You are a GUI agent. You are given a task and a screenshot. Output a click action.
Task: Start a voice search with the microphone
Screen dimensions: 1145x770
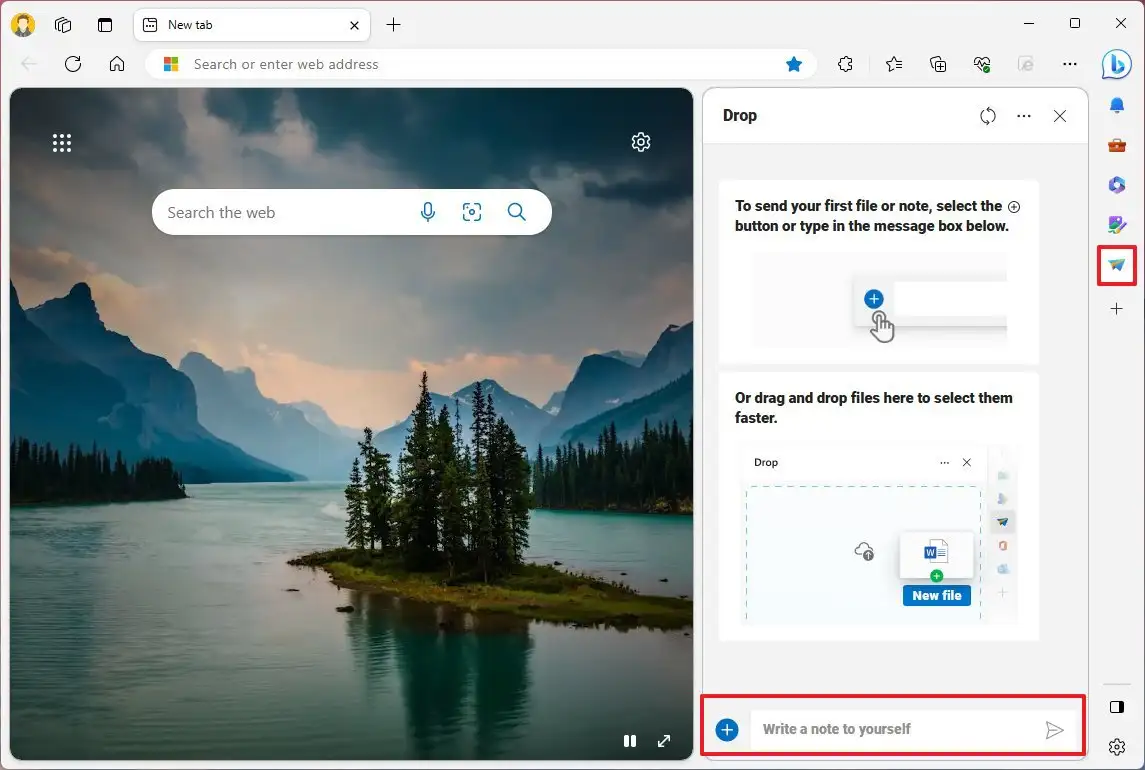(428, 212)
